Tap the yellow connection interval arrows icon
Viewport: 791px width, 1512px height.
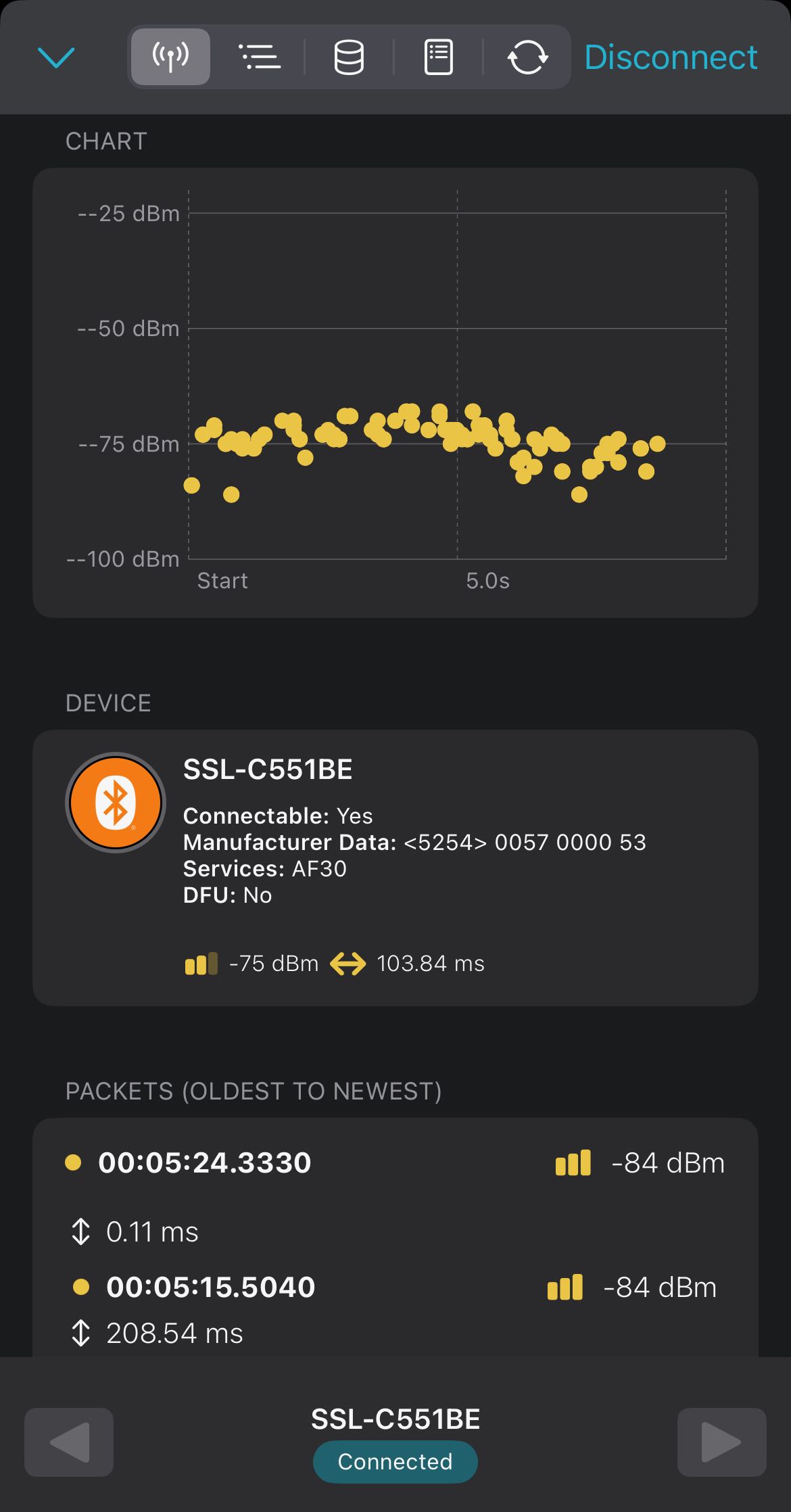[347, 963]
